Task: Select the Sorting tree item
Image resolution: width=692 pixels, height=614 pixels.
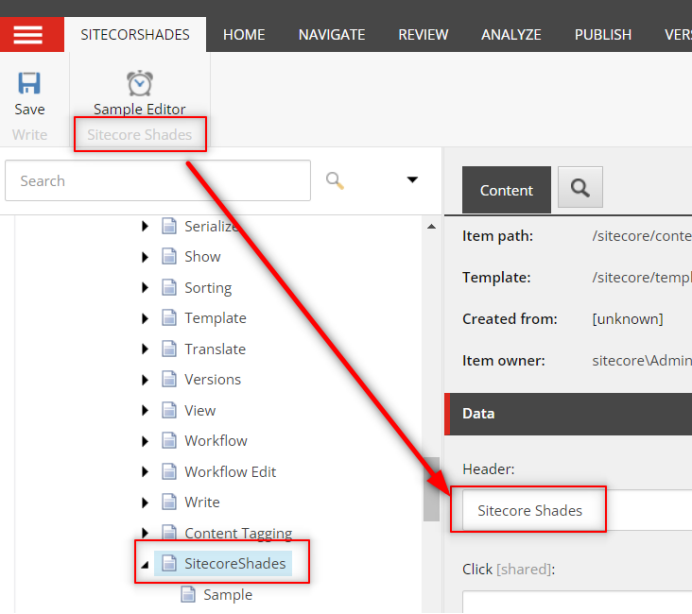Action: (208, 288)
